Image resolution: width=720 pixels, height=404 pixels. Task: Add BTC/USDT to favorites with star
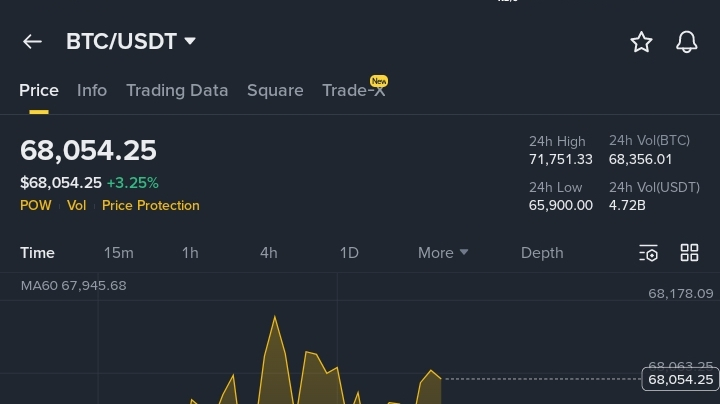641,41
